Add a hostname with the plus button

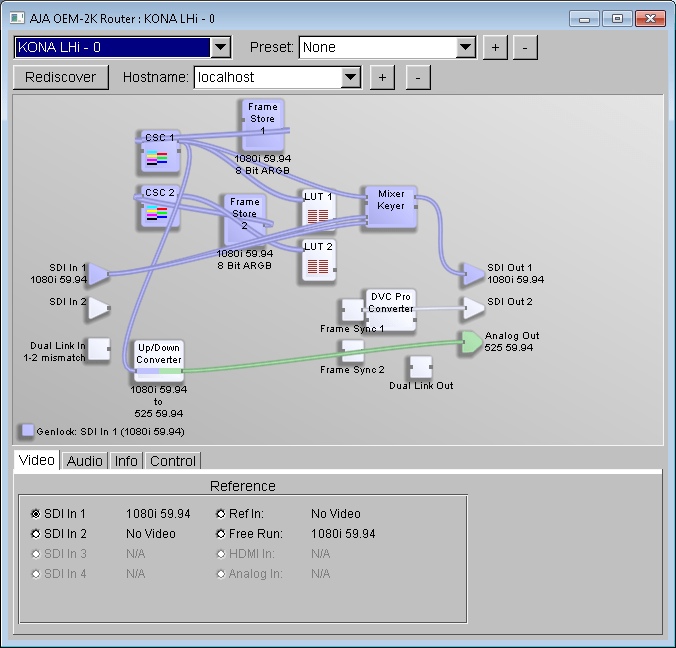[x=382, y=78]
